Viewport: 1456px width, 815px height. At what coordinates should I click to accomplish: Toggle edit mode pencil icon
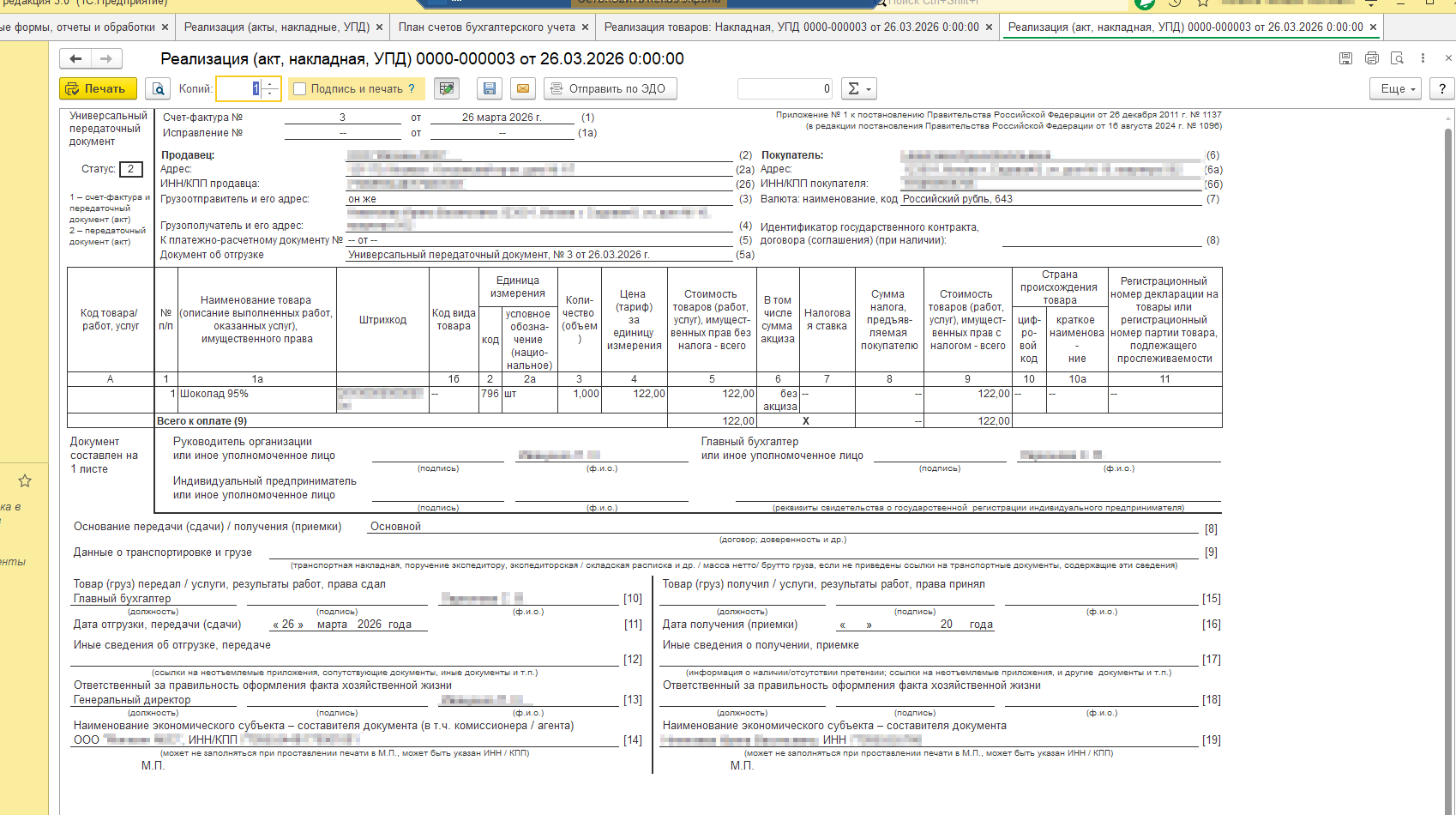446,88
